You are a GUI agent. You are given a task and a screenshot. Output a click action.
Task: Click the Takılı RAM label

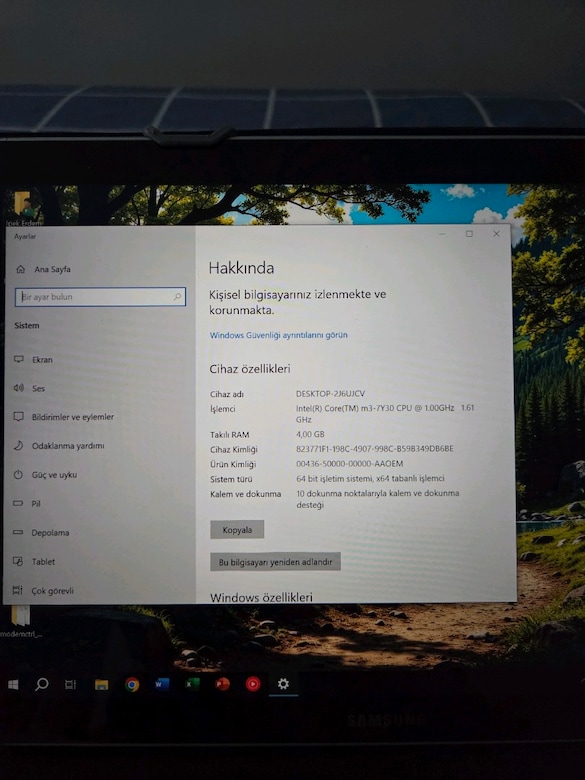coord(229,434)
